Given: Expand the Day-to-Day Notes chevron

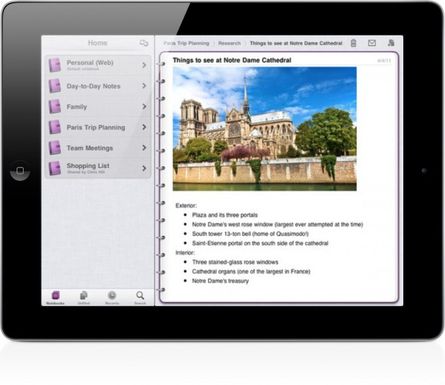Looking at the screenshot, I should coord(144,86).
